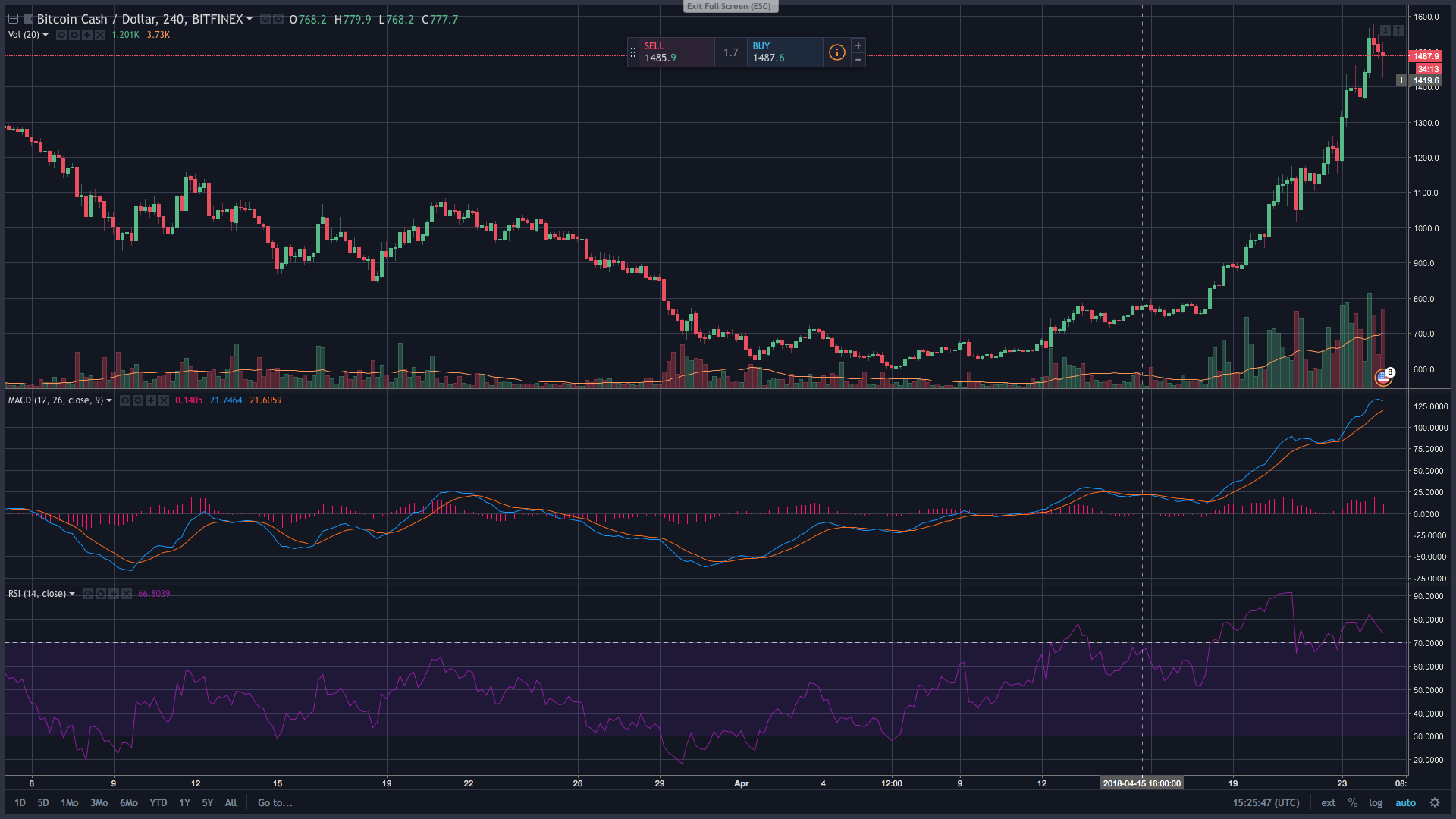This screenshot has height=819, width=1456.
Task: Toggle Vol (20) indicator visibility eye
Action: [61, 35]
